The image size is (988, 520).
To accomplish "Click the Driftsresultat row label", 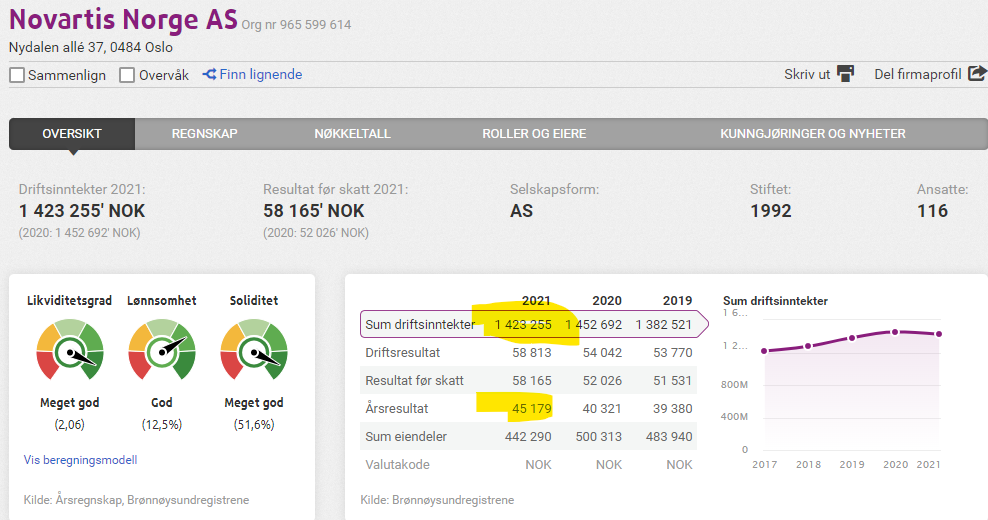I will click(404, 352).
